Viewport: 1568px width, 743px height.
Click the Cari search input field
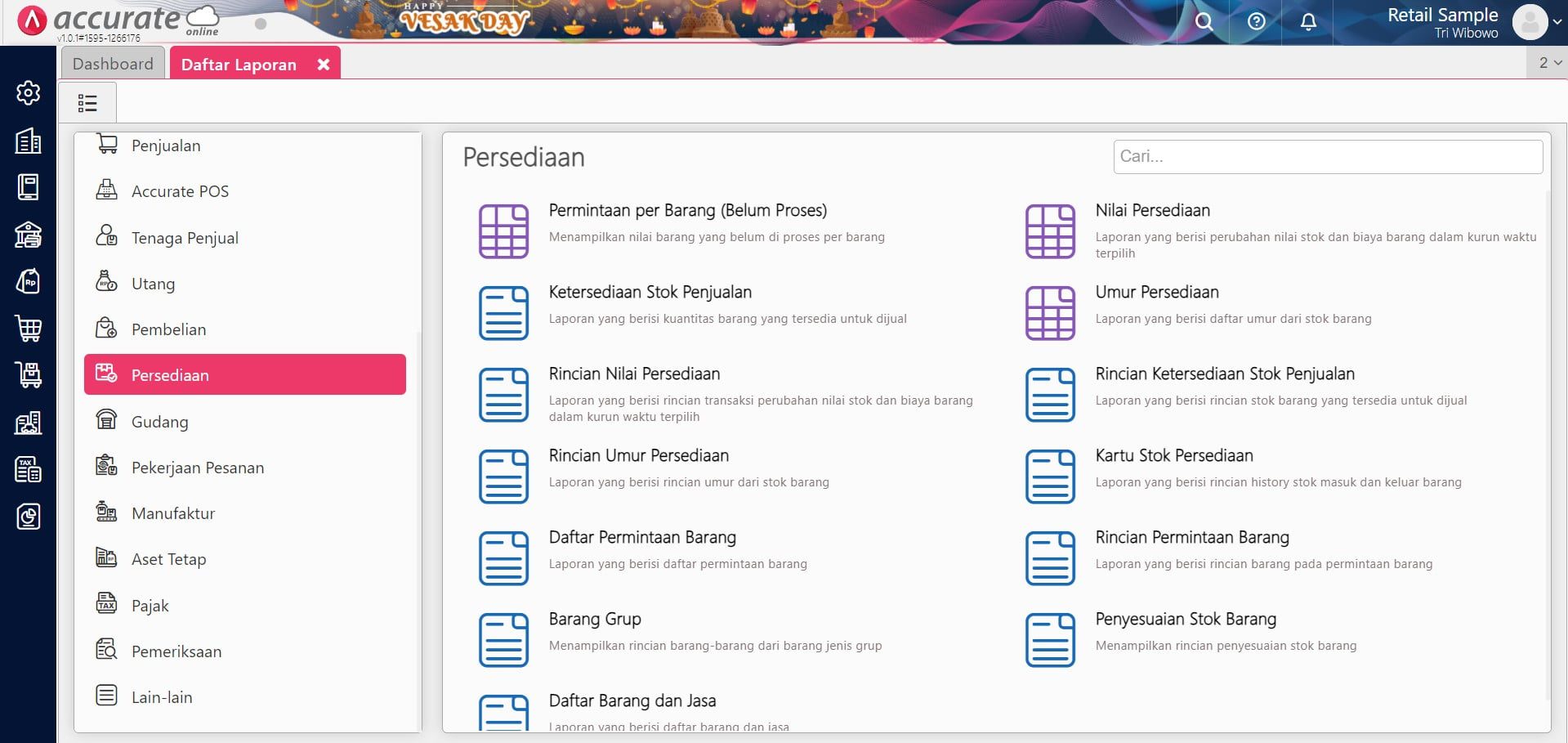pyautogui.click(x=1327, y=157)
